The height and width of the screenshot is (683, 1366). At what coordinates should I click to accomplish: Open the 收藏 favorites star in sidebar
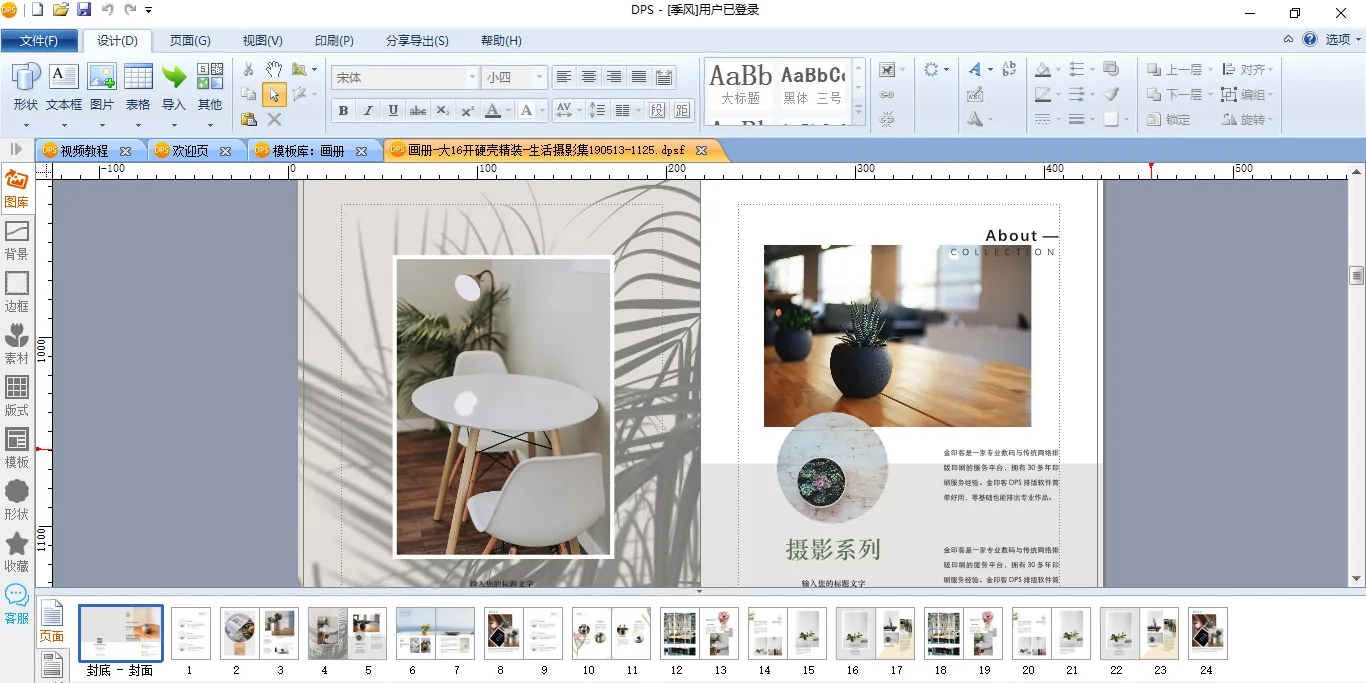(x=17, y=551)
